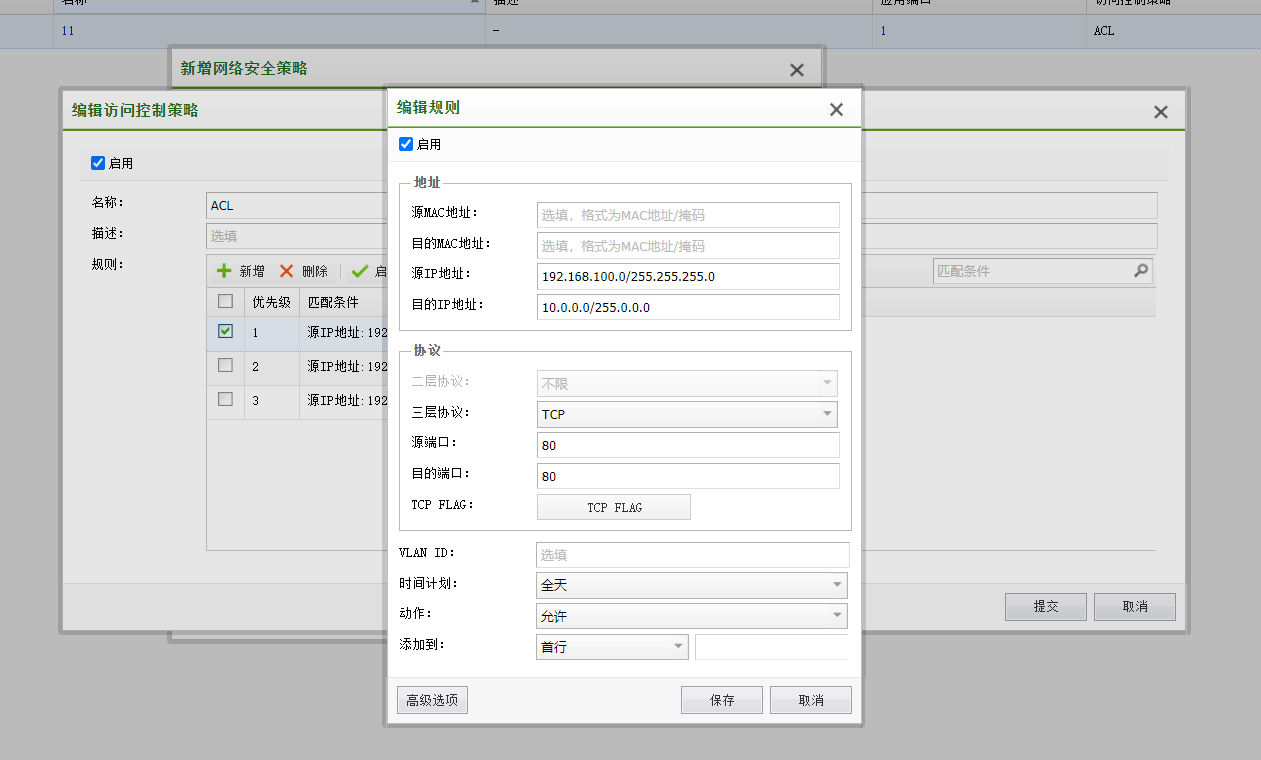The width and height of the screenshot is (1261, 760).
Task: Open the 时间计划 全天 dropdown
Action: point(692,585)
